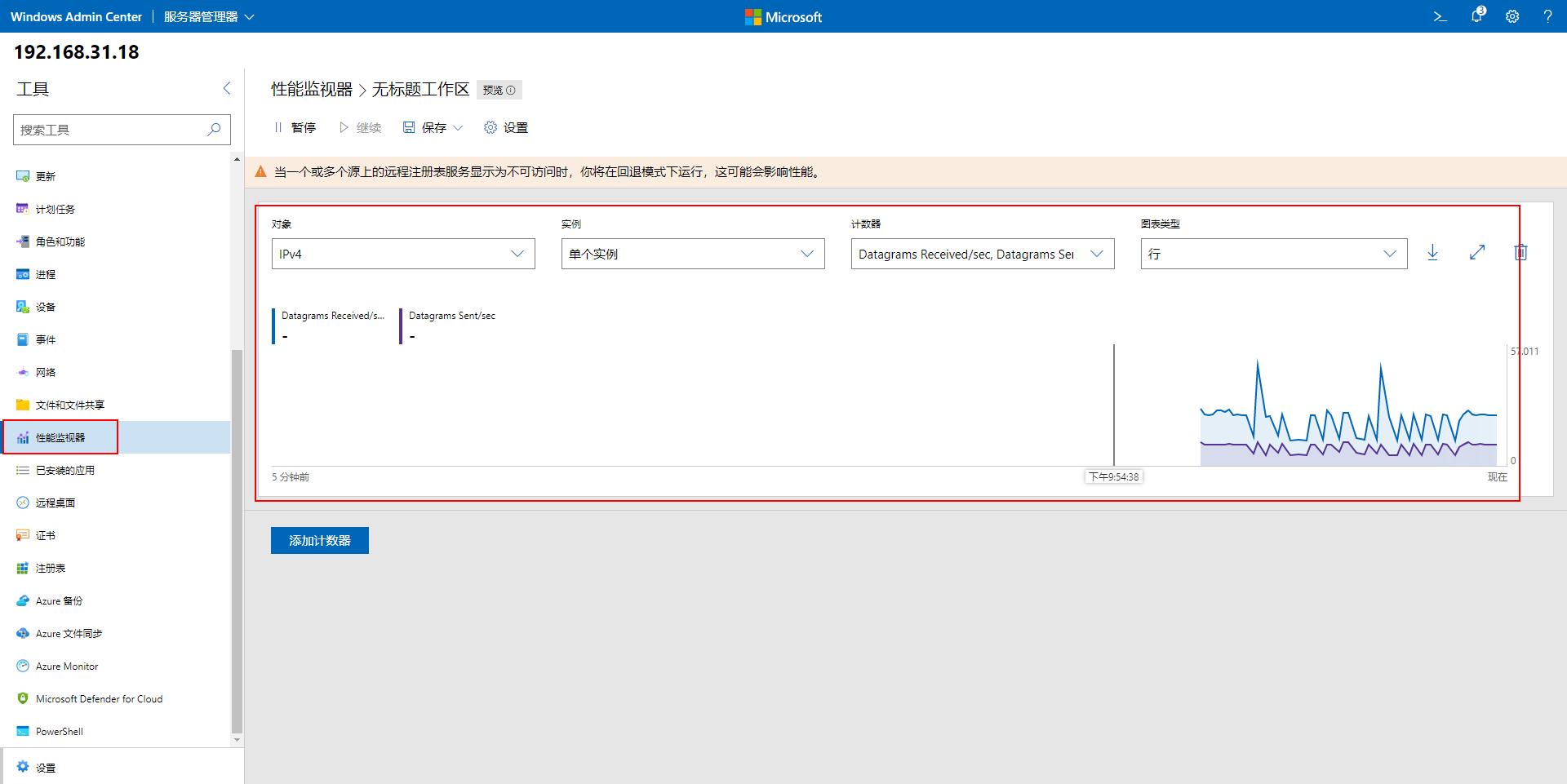The height and width of the screenshot is (784, 1567).
Task: Click the 注册表 icon
Action: point(23,568)
